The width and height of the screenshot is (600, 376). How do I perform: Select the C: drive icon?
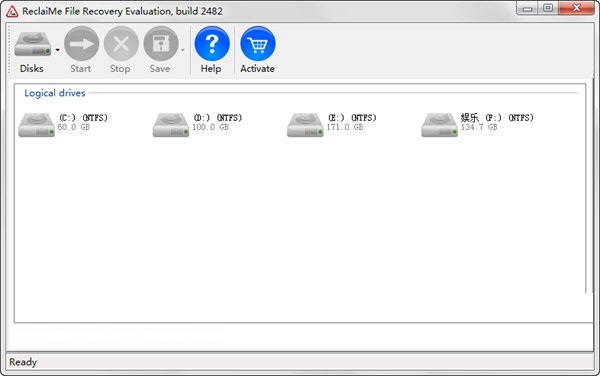pyautogui.click(x=36, y=125)
